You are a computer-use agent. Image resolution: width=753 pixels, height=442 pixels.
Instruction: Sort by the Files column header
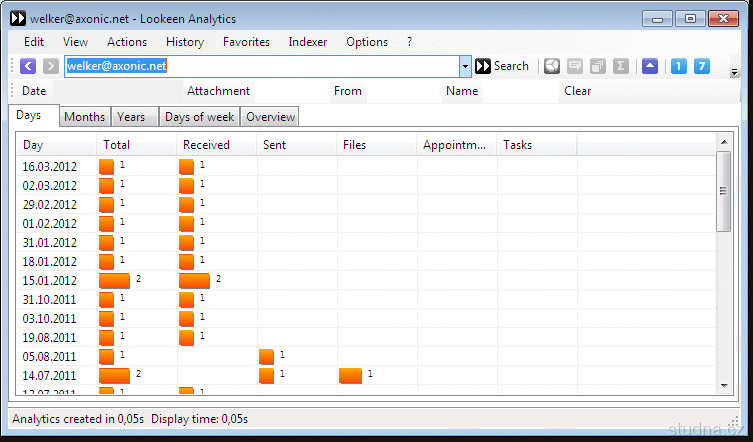(x=377, y=145)
